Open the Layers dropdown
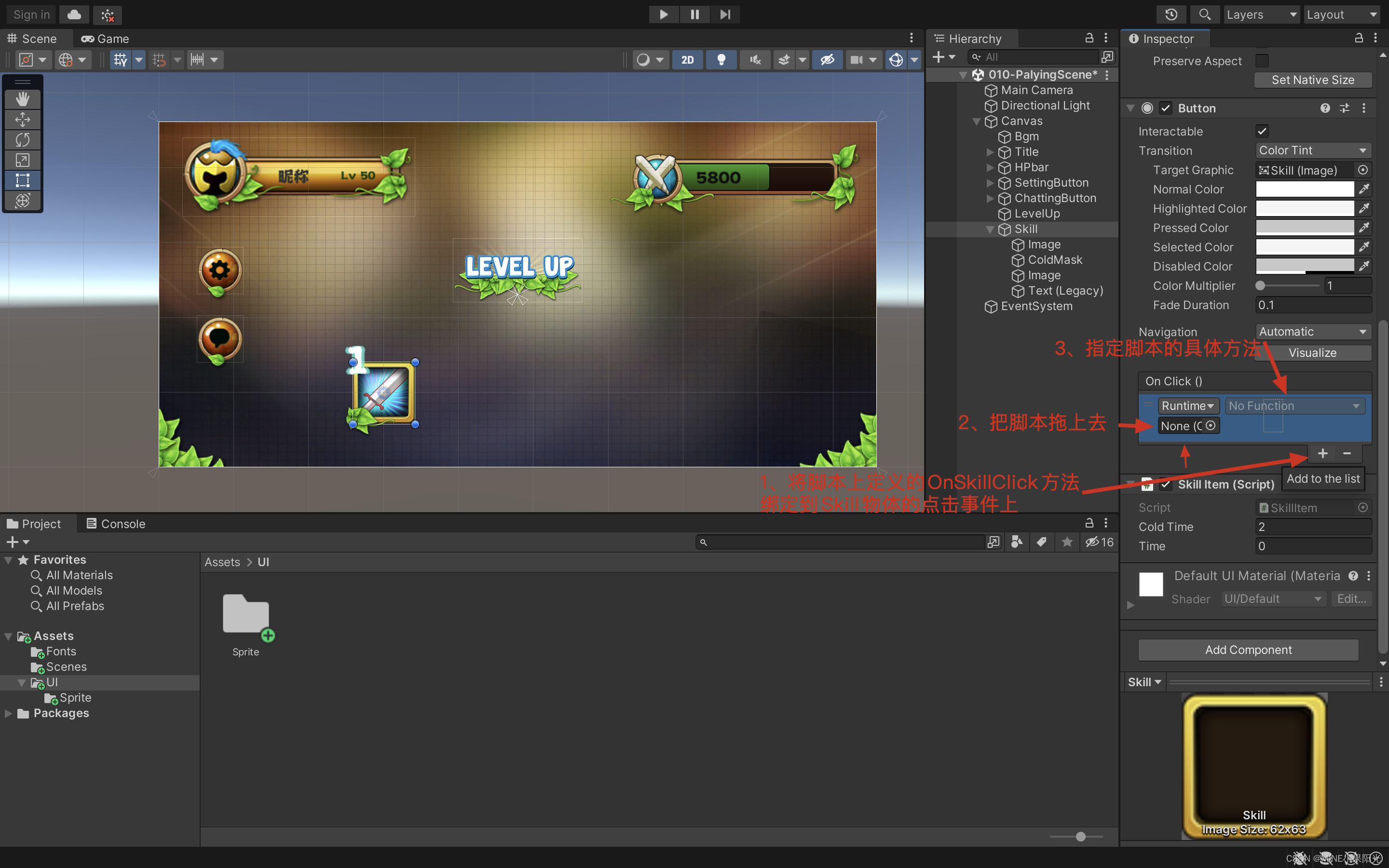The height and width of the screenshot is (868, 1389). pos(1261,14)
